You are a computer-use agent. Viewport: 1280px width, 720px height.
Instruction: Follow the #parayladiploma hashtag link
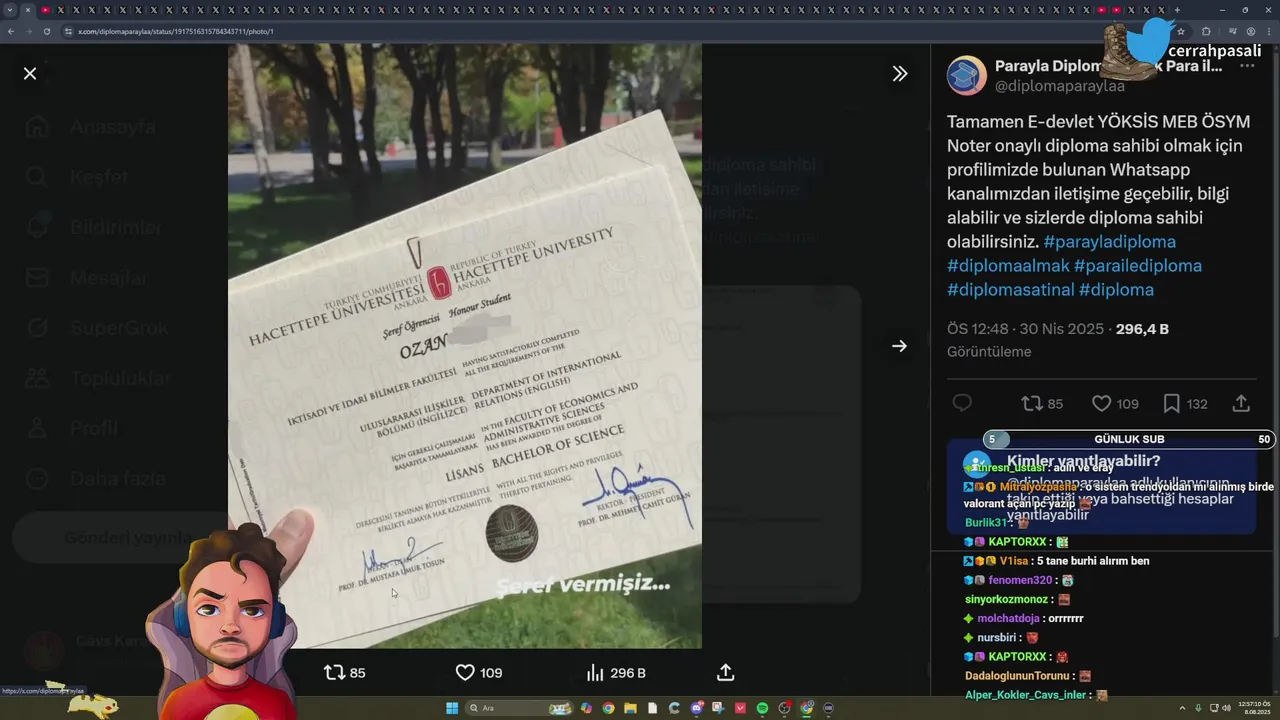(1109, 242)
